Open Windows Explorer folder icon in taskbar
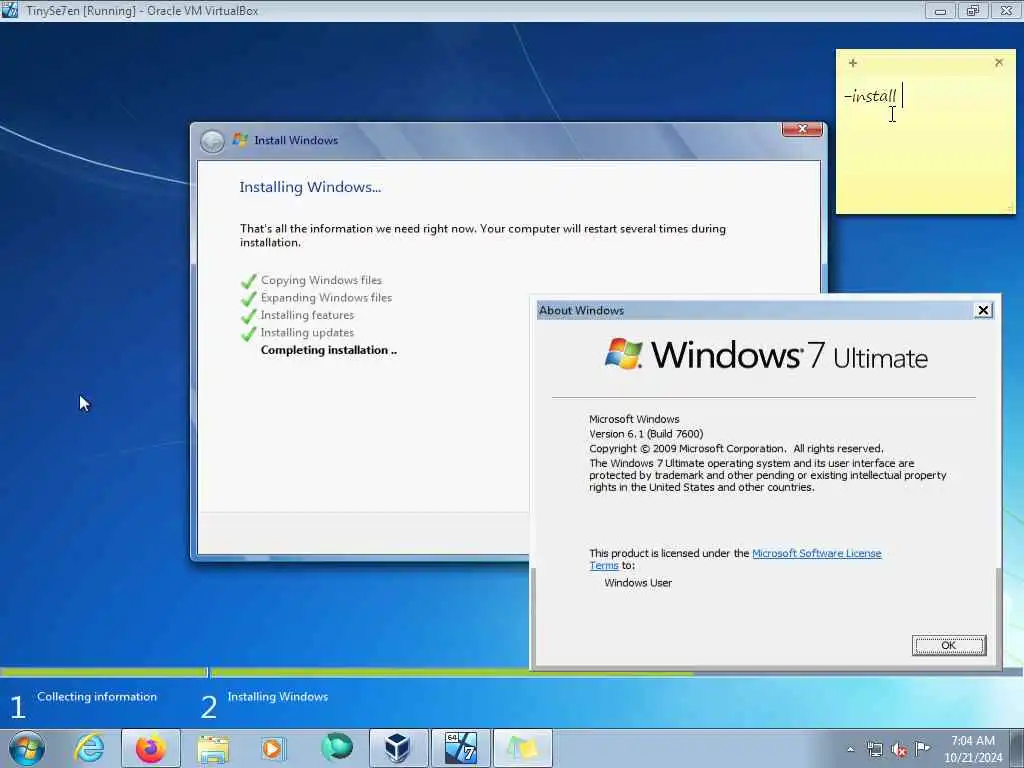 [x=214, y=748]
